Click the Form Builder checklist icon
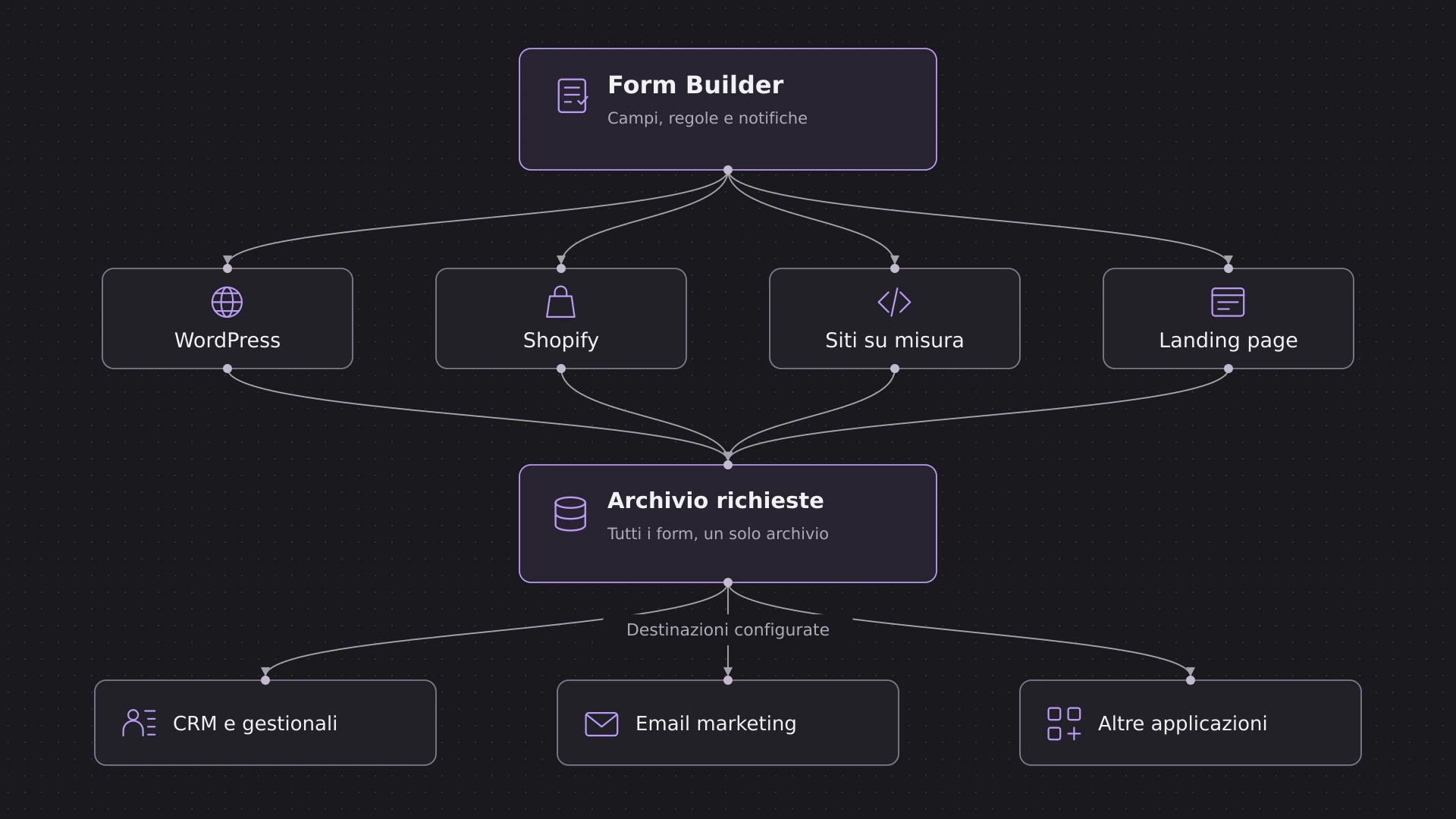The height and width of the screenshot is (819, 1456). pos(572,96)
